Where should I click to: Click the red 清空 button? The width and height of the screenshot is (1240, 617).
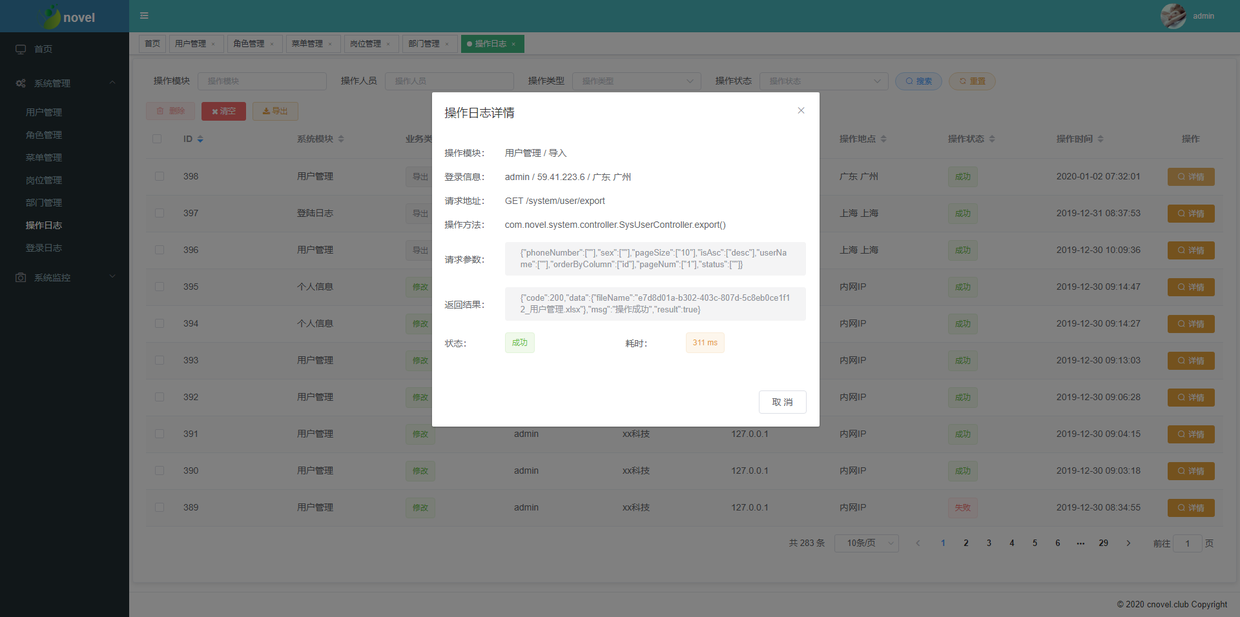tap(223, 111)
